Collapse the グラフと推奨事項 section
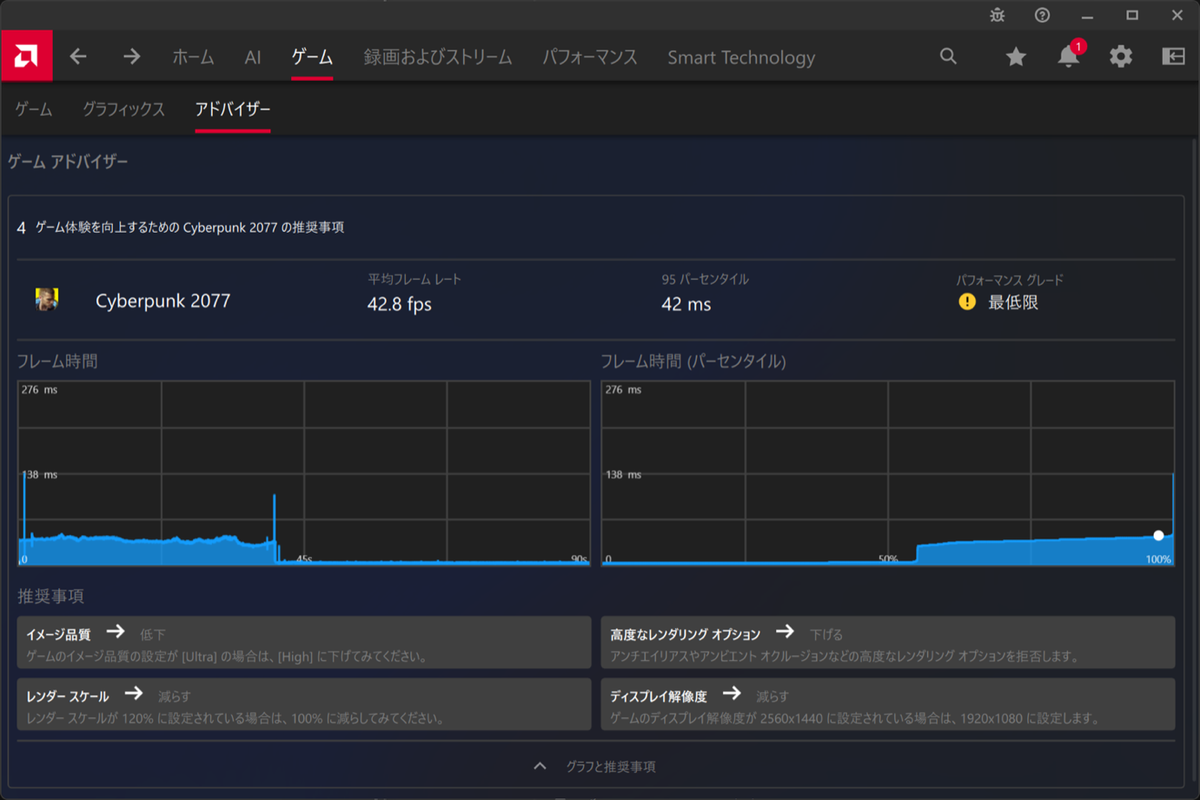This screenshot has height=800, width=1200. tap(596, 766)
